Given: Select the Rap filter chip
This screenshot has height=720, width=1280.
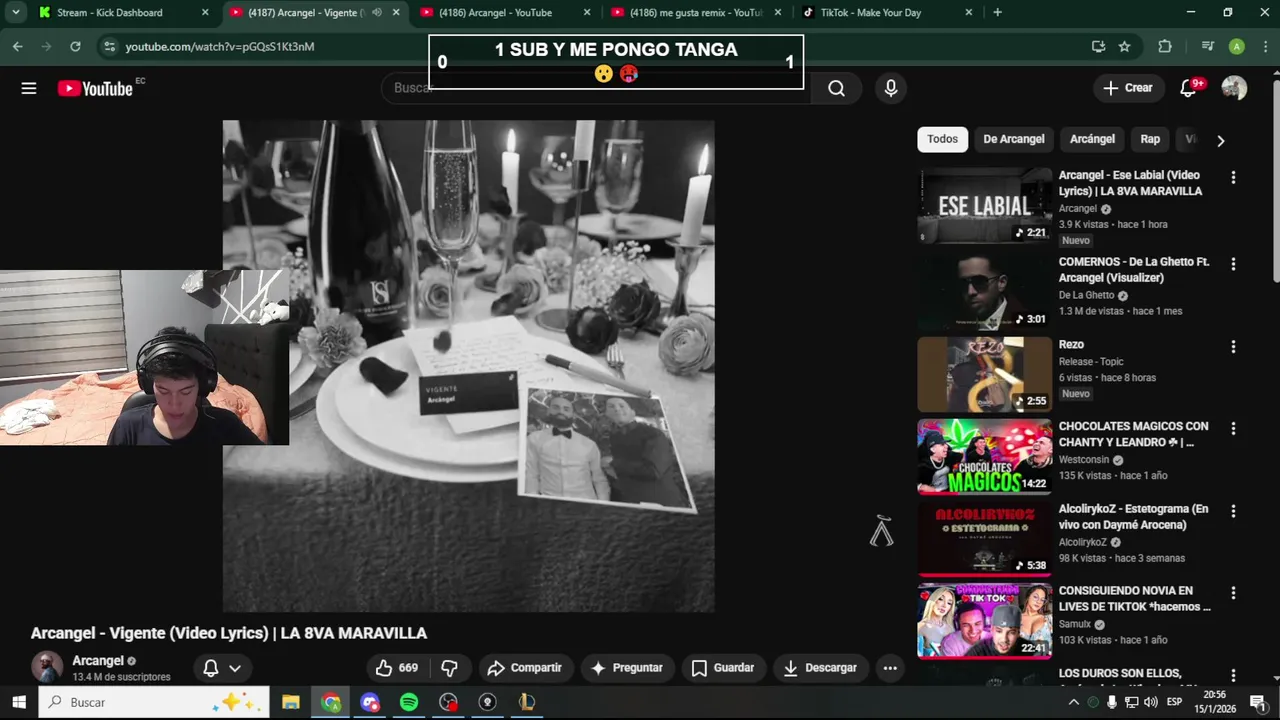Looking at the screenshot, I should [1150, 139].
